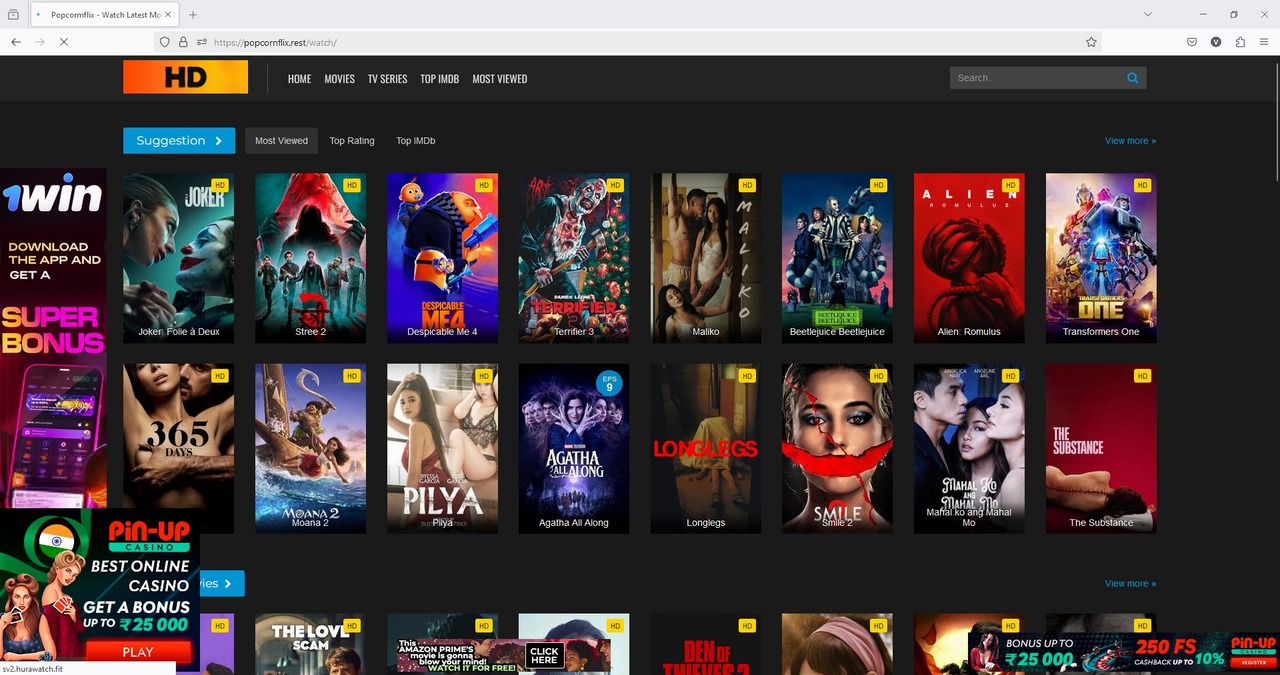Screen dimensions: 1280x675
Task: Click the browser back arrow
Action: point(15,42)
